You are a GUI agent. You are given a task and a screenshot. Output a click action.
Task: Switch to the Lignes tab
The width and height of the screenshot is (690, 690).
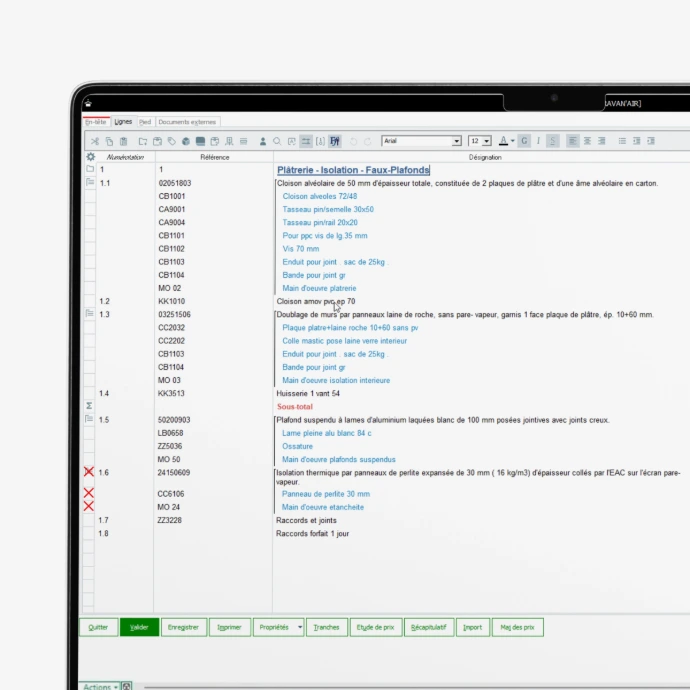click(123, 122)
